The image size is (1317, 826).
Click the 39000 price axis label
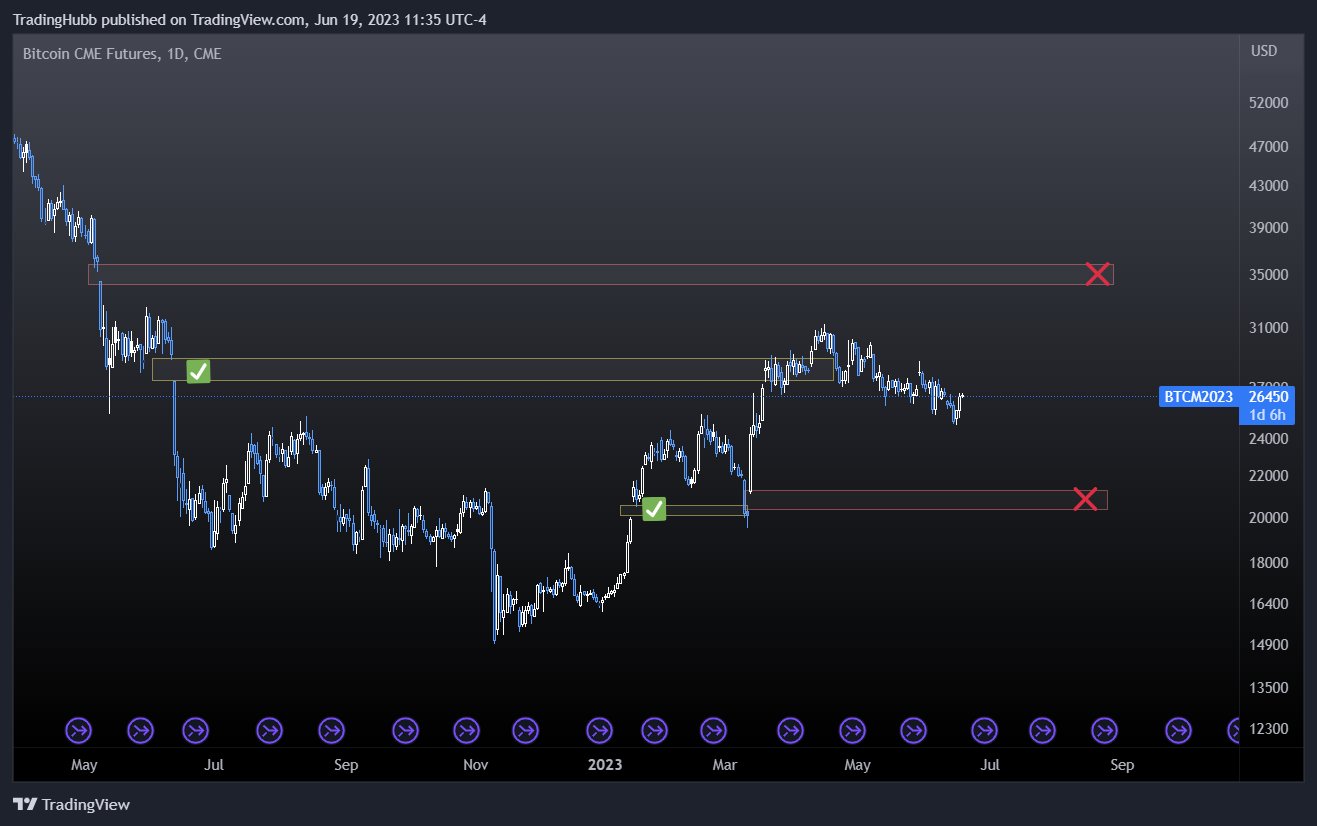1268,228
